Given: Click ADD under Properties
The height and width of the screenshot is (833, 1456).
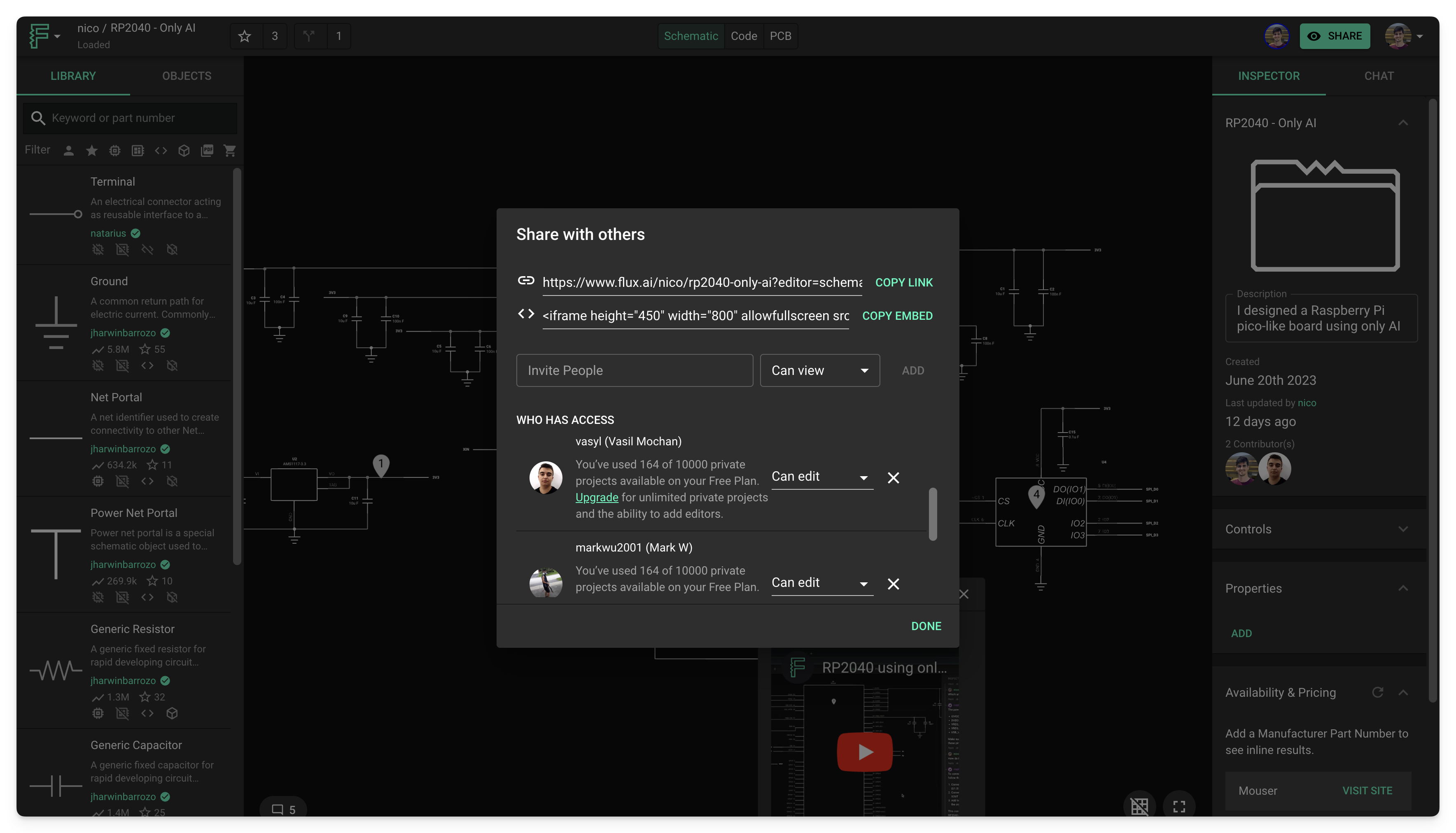Looking at the screenshot, I should coord(1241,633).
